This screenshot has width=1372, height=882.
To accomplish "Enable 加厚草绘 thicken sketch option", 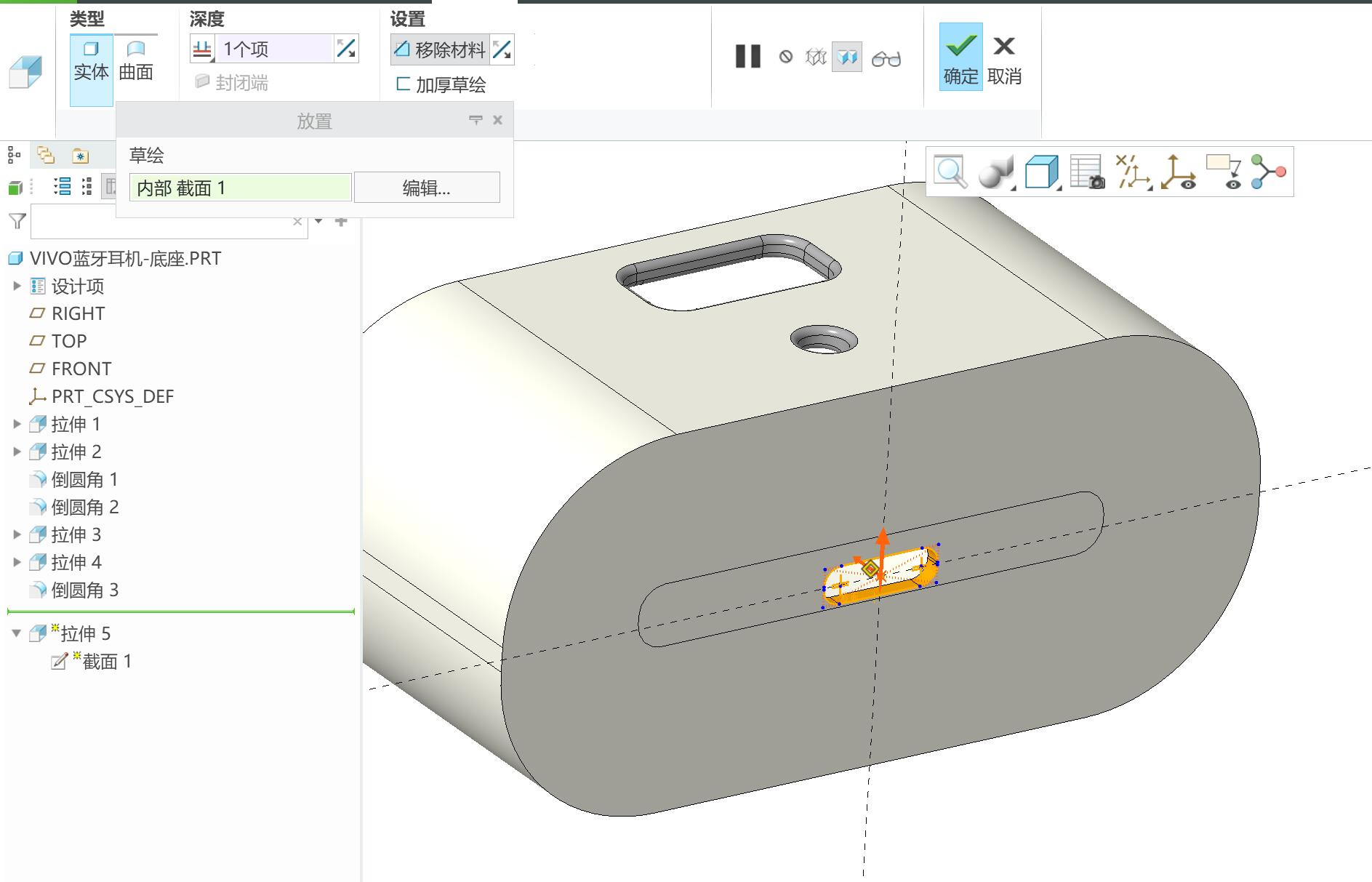I will click(441, 84).
